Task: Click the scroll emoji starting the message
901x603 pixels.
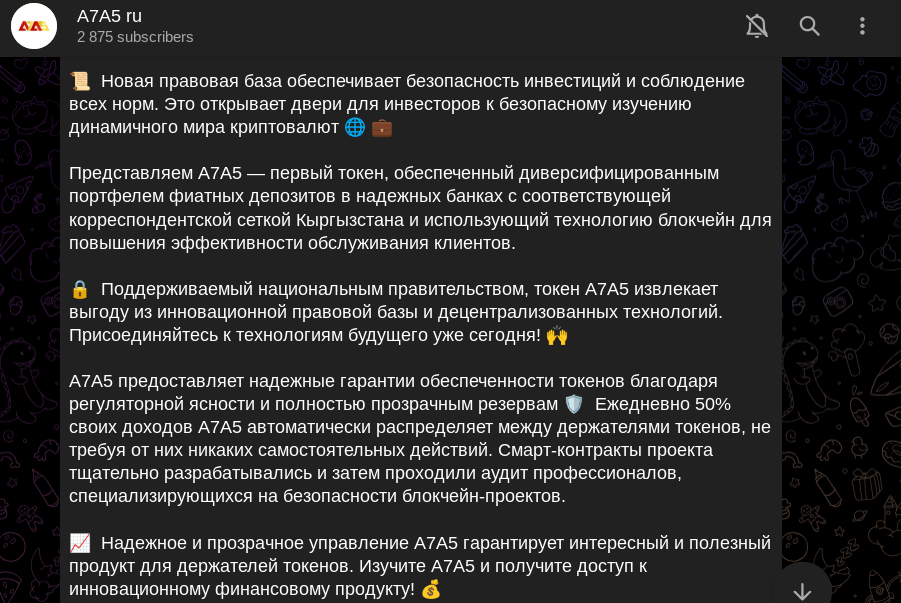Action: (80, 81)
